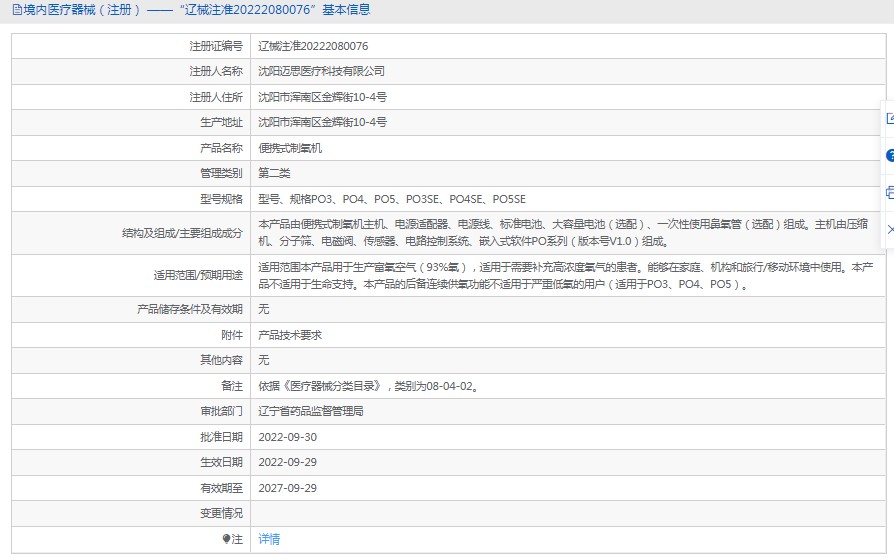Click the 注册人名称 row label

(x=216, y=71)
